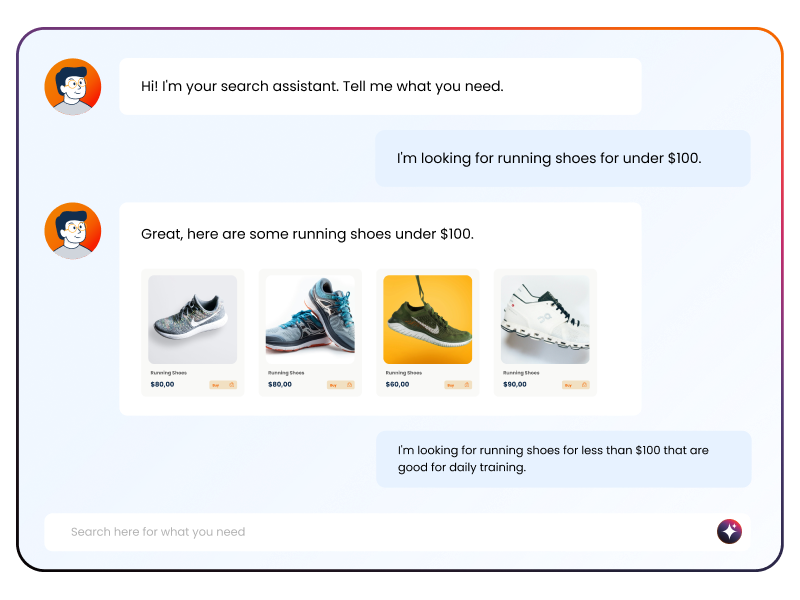800x600 pixels.
Task: Click "Running Shoes" label under the white shoe
Action: click(x=521, y=373)
